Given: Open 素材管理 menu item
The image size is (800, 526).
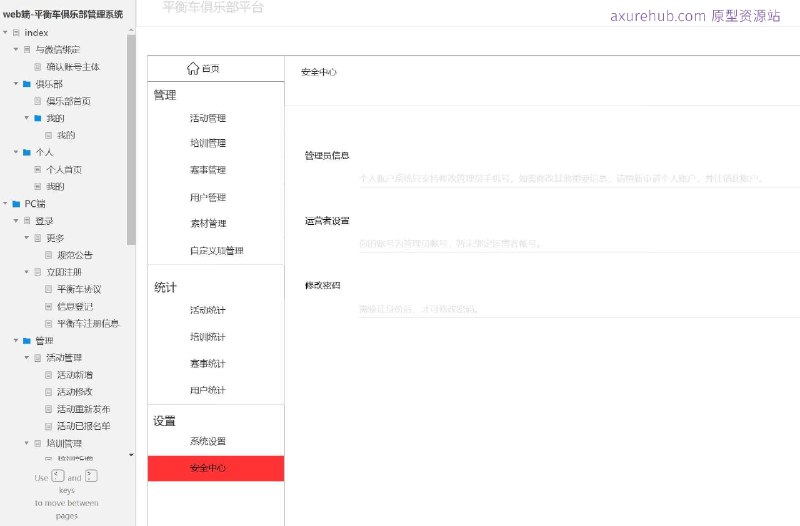Looking at the screenshot, I should tap(208, 223).
